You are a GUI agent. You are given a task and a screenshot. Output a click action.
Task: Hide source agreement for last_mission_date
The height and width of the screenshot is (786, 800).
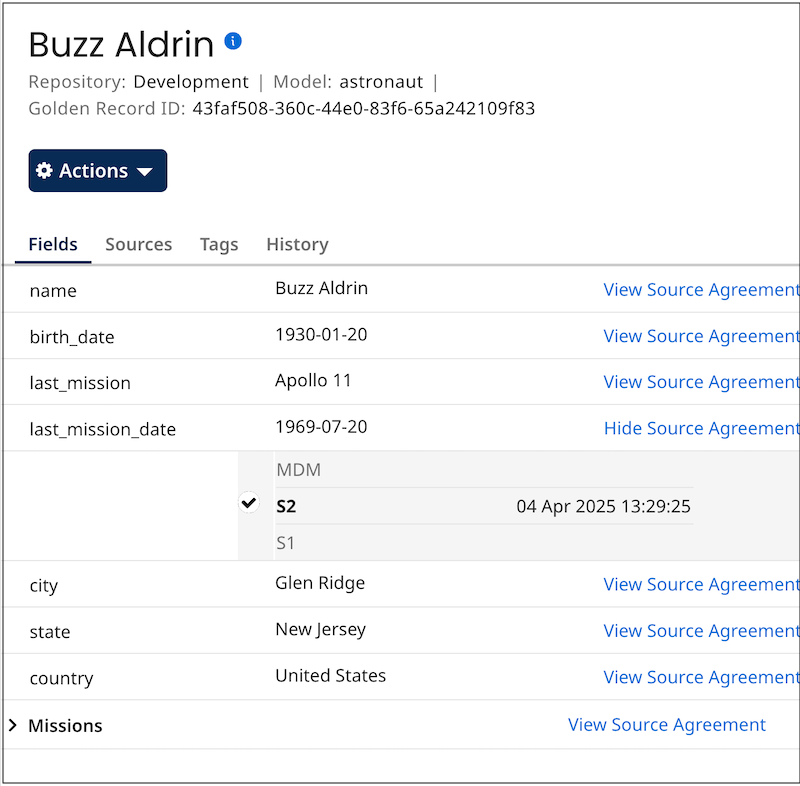(700, 428)
